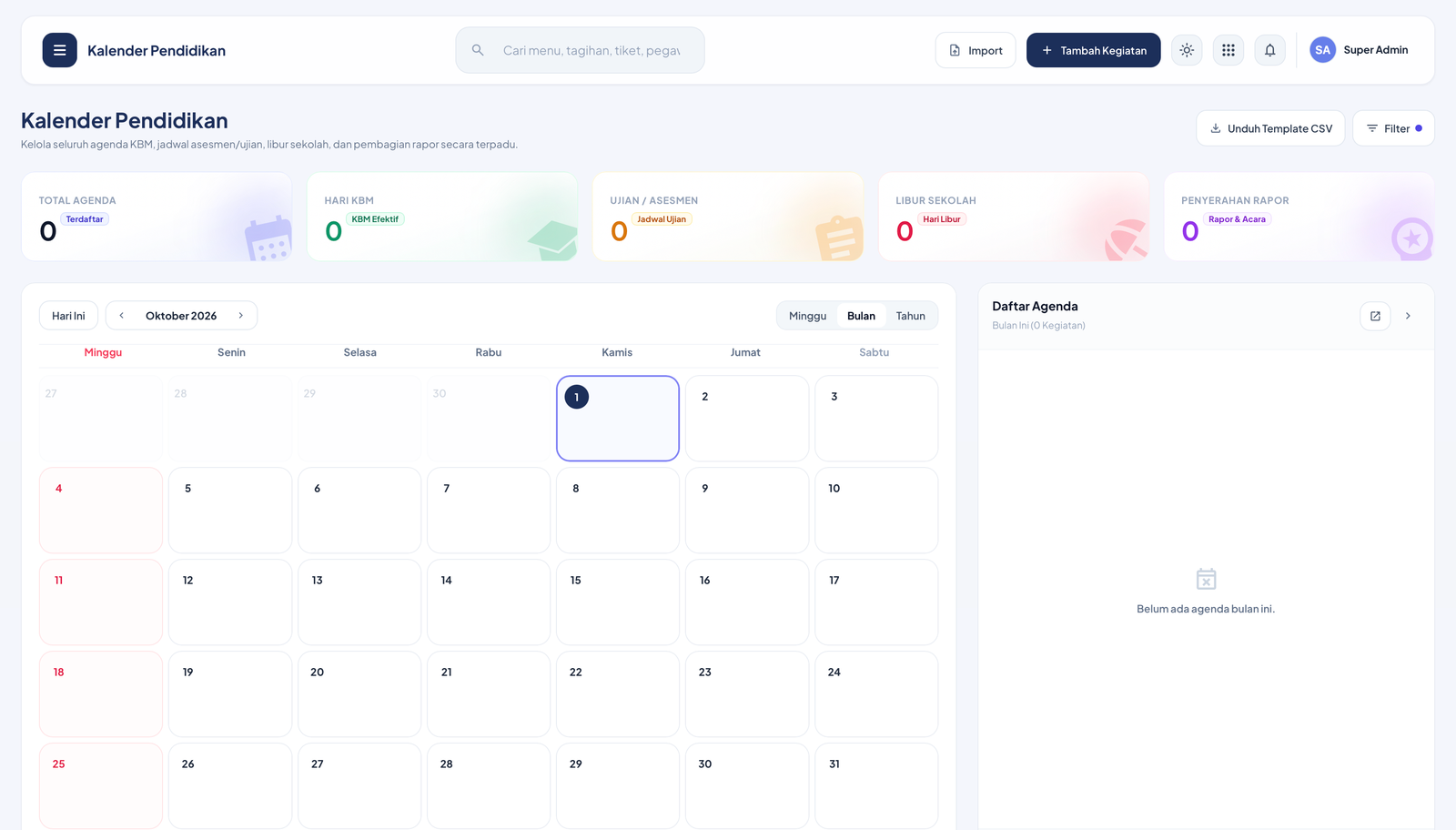1456x830 pixels.
Task: Select the Libur Sekolah card
Action: 1014,217
